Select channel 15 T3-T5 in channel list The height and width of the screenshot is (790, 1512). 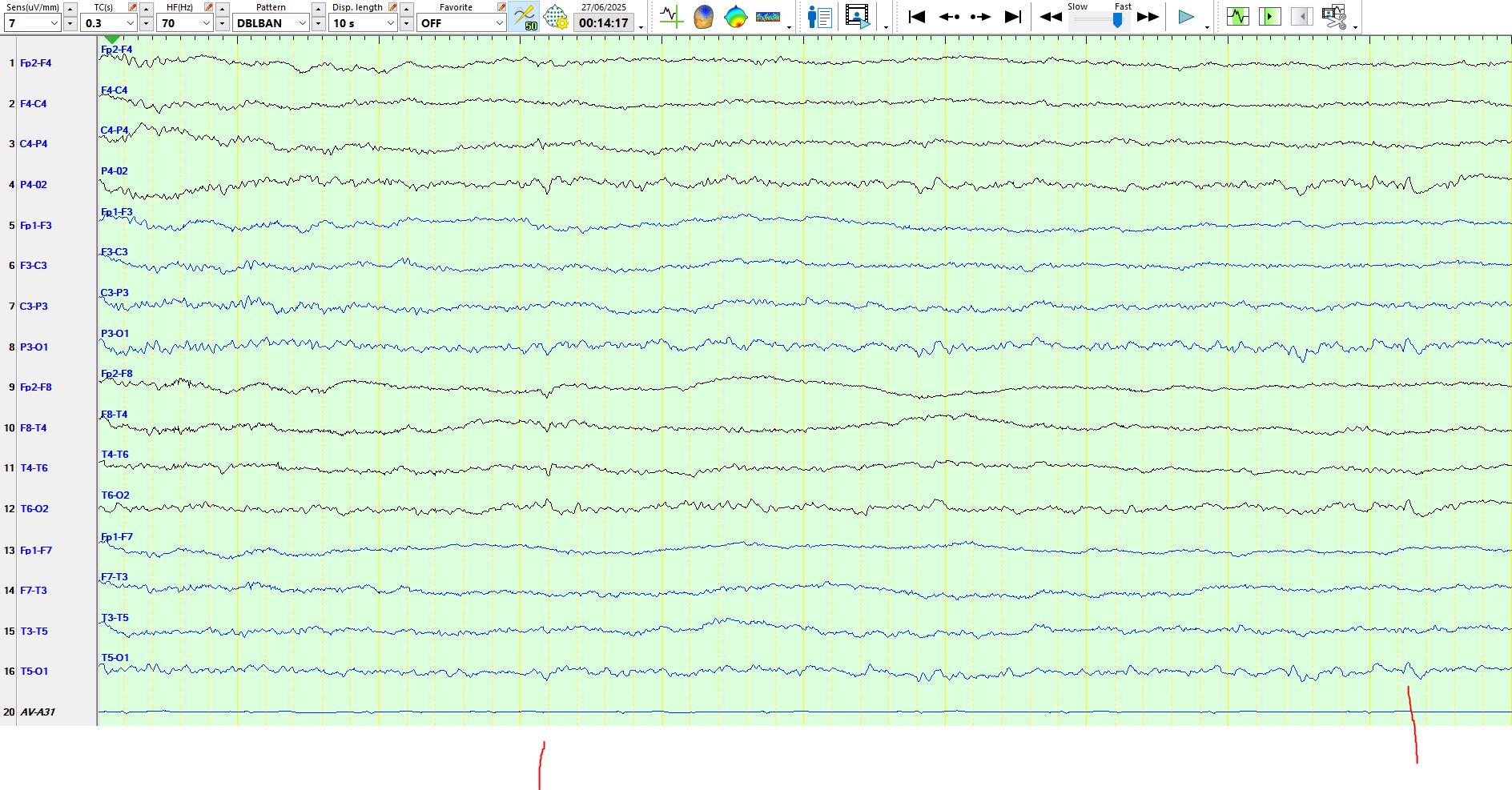(x=34, y=632)
